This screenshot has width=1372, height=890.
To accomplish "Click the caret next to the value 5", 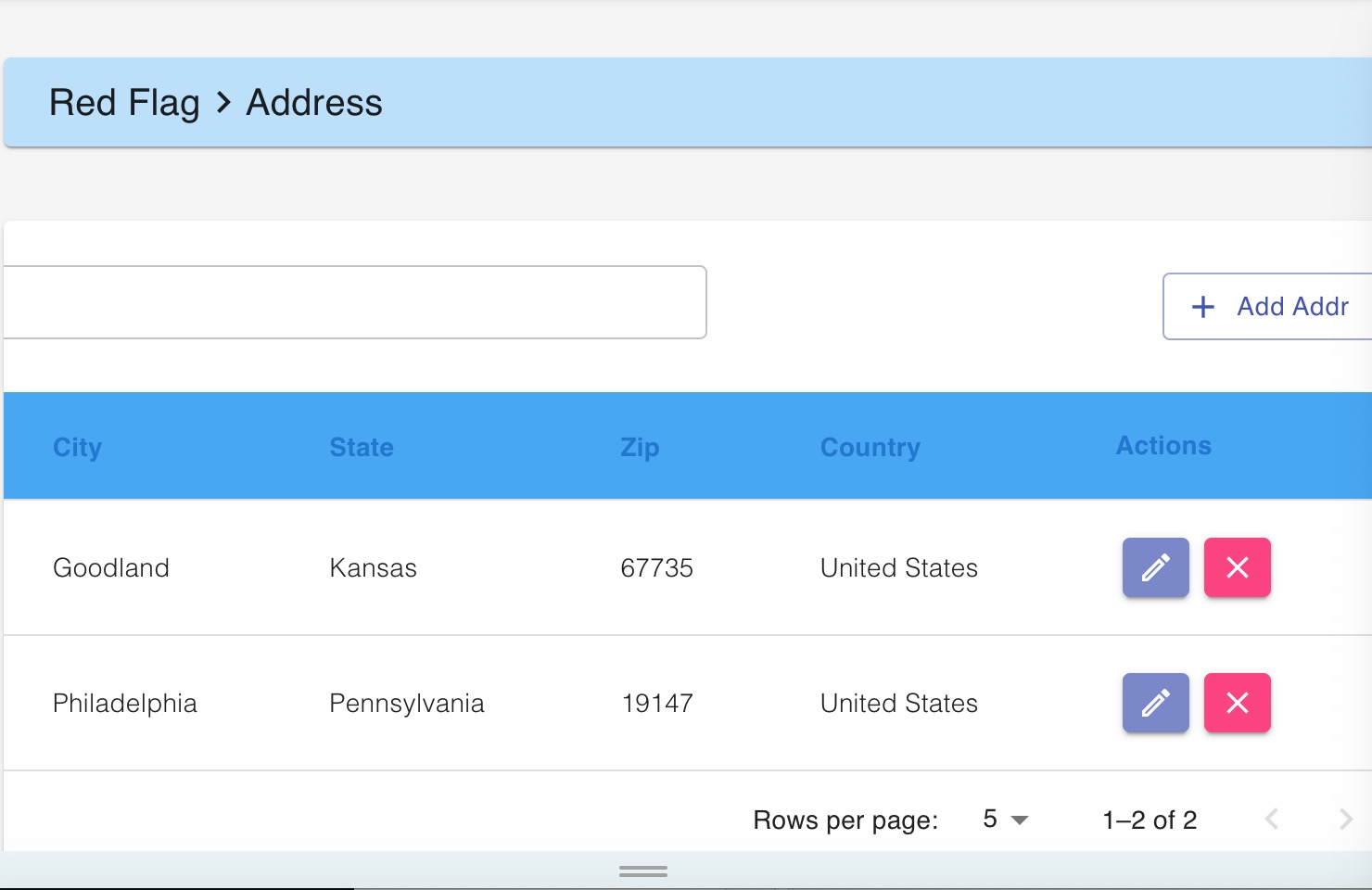I will (x=1020, y=820).
